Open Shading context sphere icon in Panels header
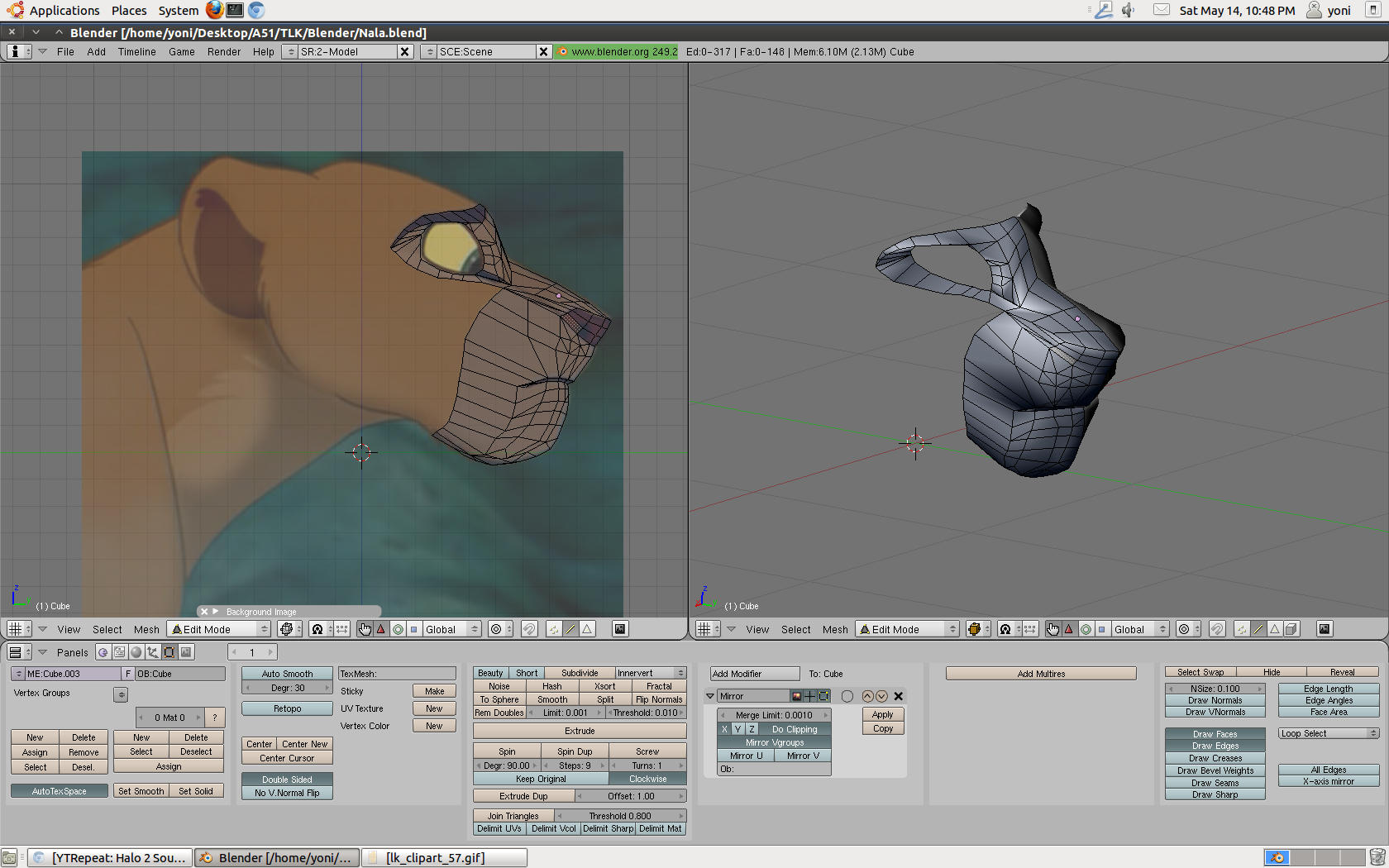 (136, 652)
